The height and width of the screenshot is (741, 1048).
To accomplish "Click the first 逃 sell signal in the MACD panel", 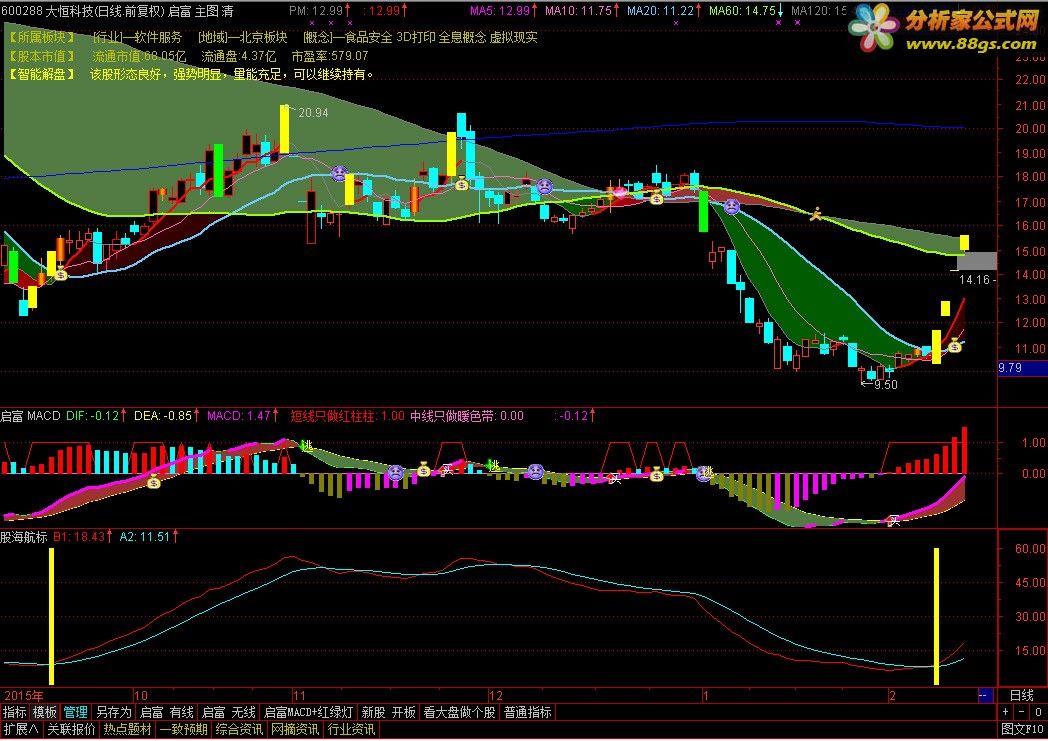I will [307, 446].
